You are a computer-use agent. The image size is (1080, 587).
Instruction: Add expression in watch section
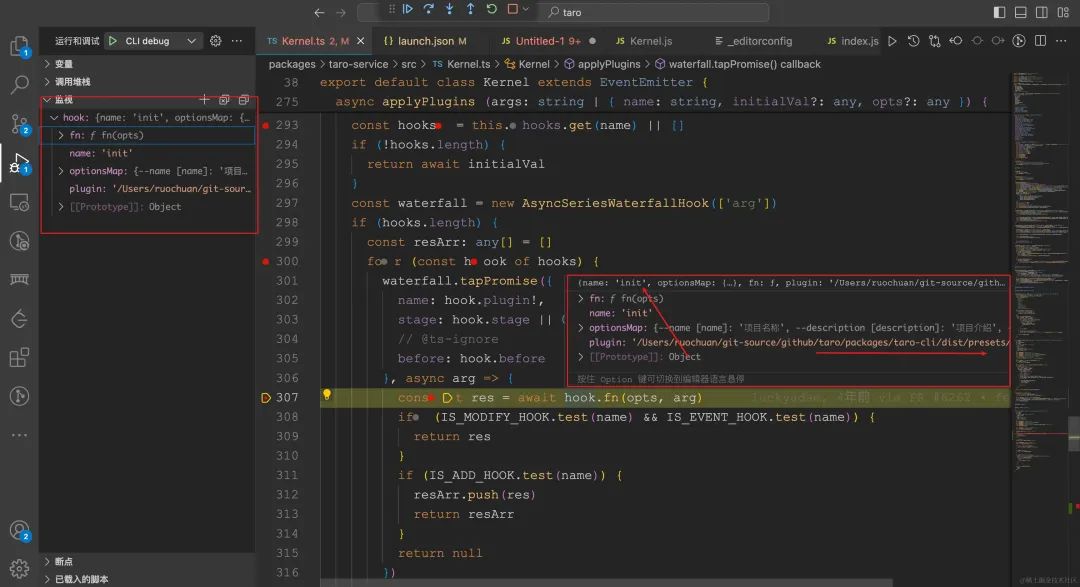pos(204,100)
